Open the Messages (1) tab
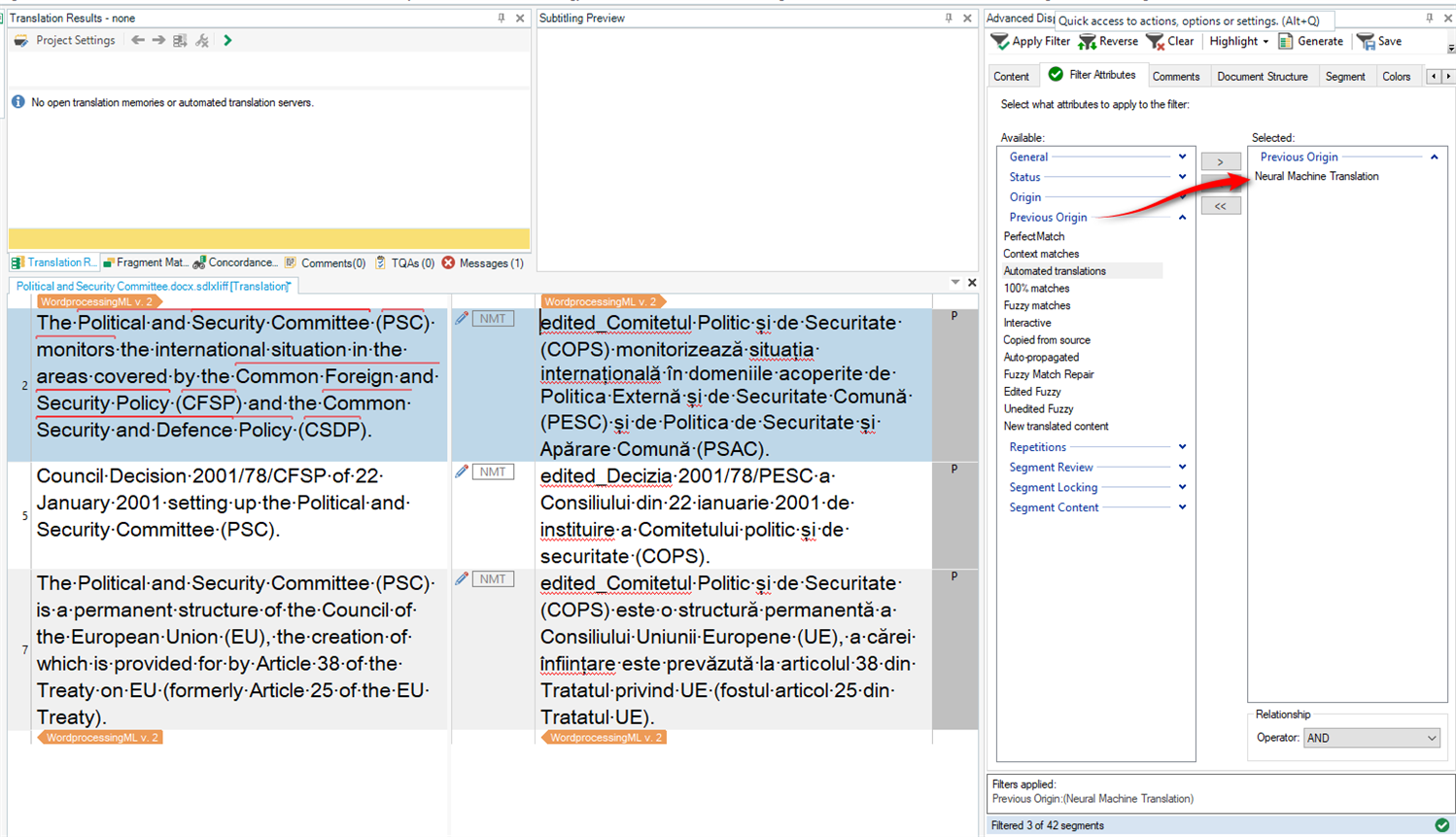 483,263
